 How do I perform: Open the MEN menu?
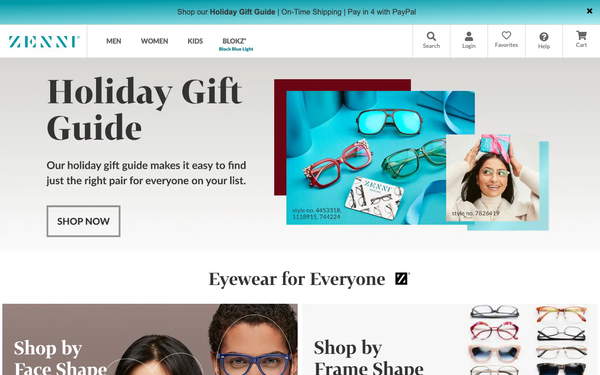pyautogui.click(x=114, y=41)
